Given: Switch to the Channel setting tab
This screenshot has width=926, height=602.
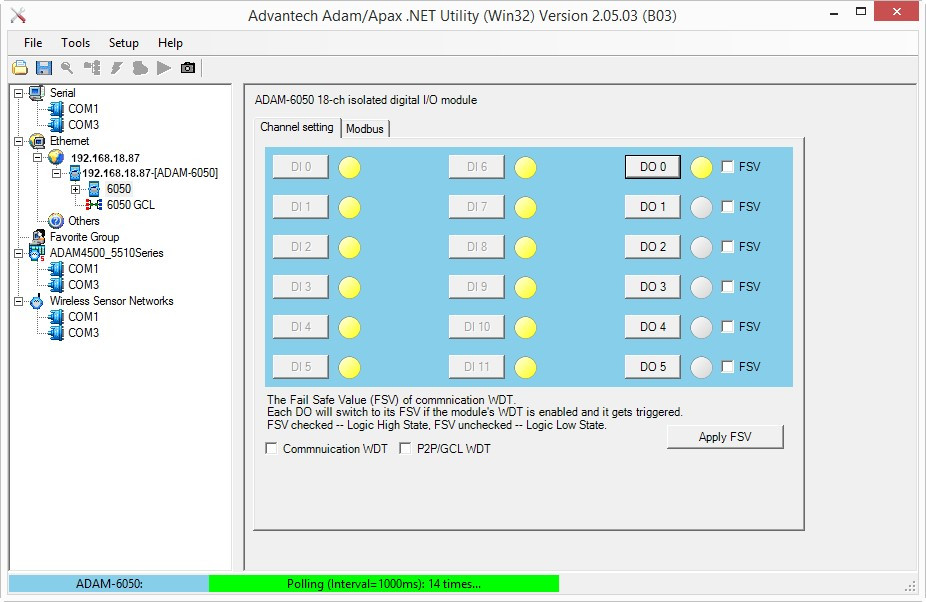Looking at the screenshot, I should tap(297, 127).
